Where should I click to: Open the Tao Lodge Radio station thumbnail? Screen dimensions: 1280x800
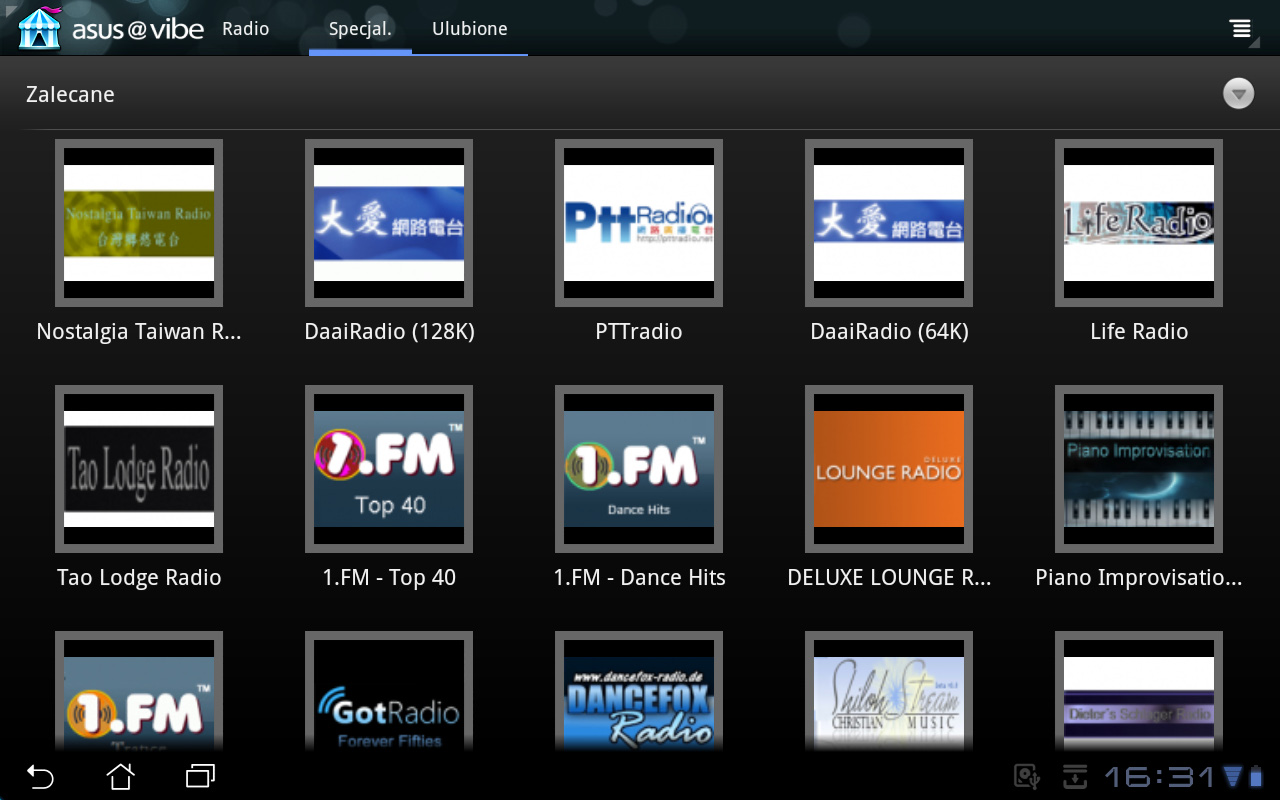pos(139,469)
